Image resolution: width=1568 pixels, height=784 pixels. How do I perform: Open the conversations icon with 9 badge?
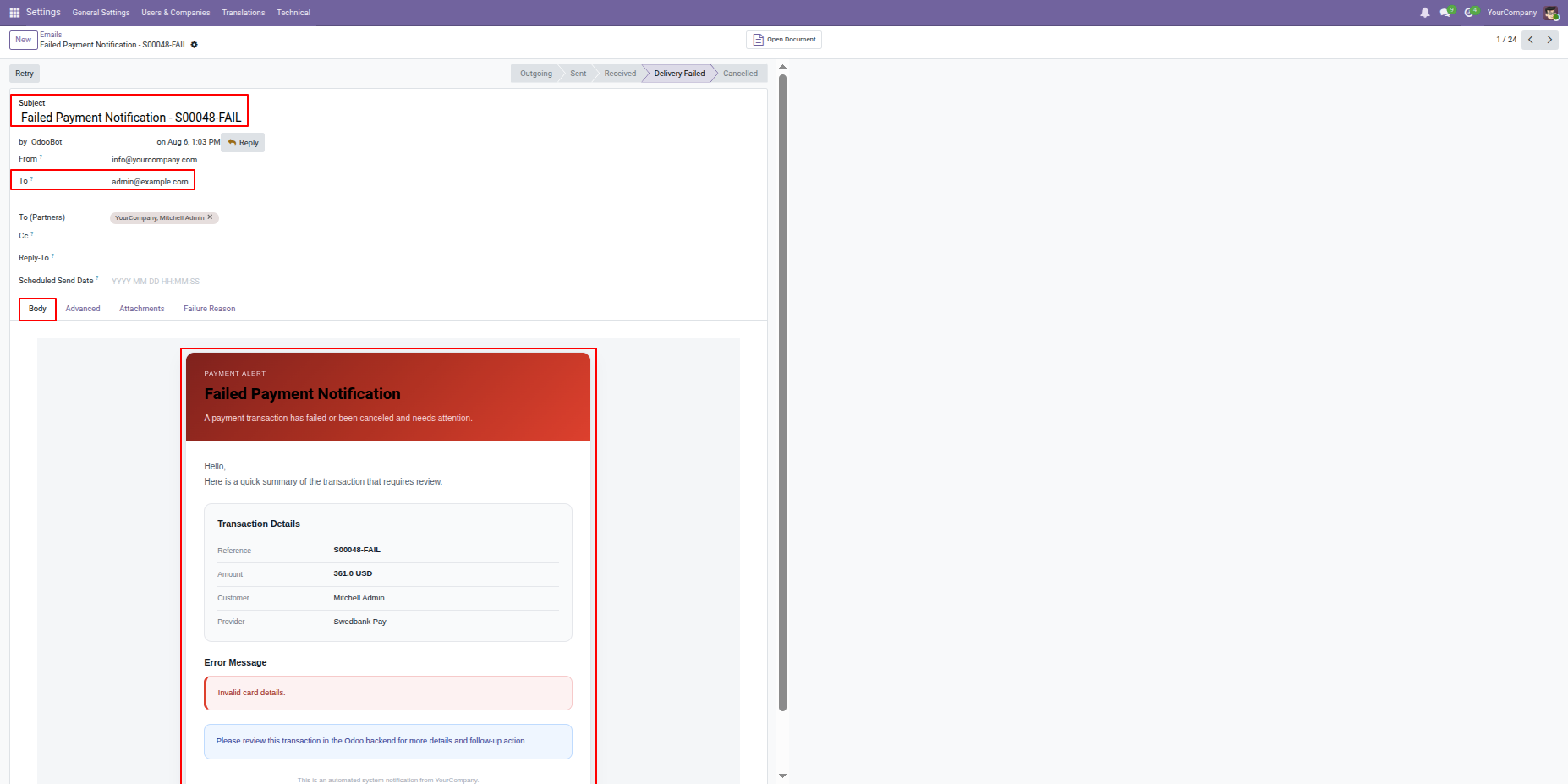tap(1447, 12)
